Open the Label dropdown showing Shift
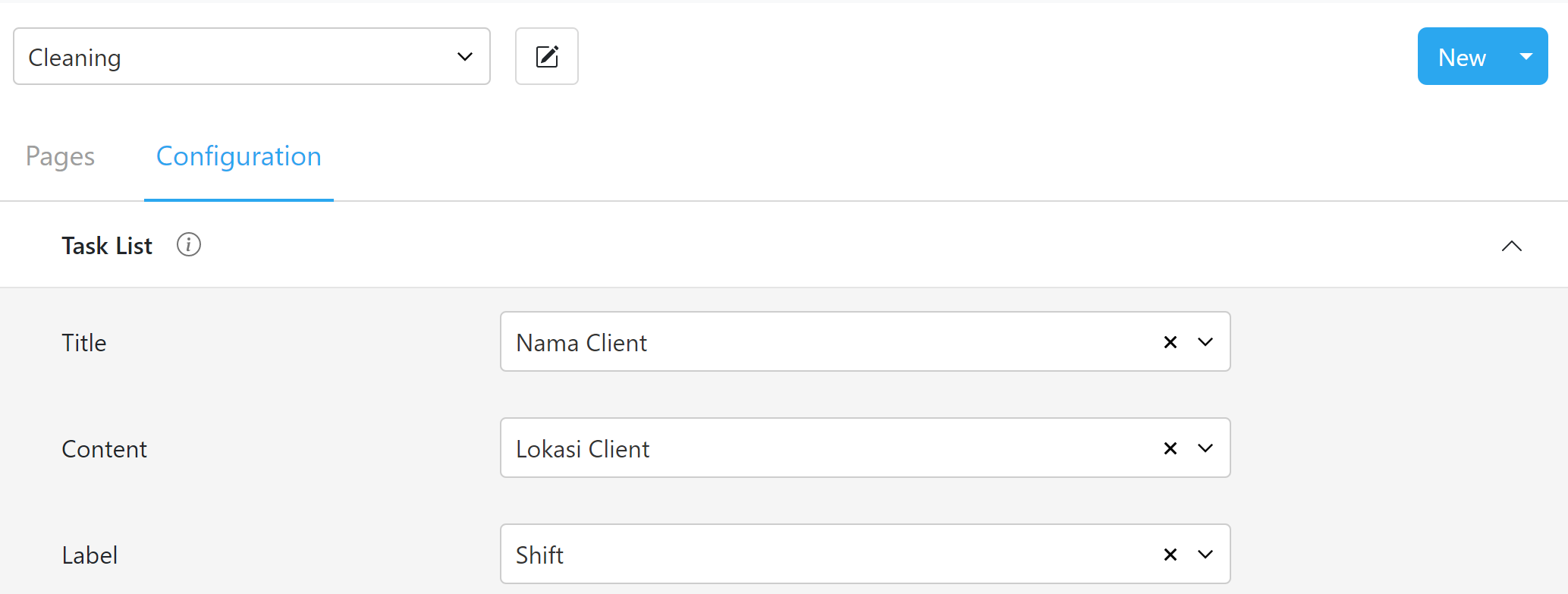 [x=1204, y=555]
